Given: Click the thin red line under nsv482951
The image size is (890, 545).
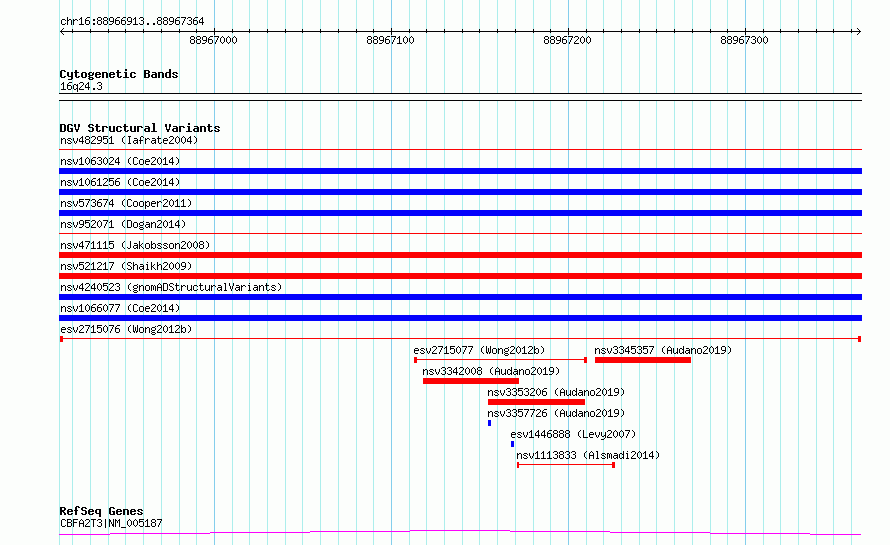Looking at the screenshot, I should pyautogui.click(x=460, y=150).
